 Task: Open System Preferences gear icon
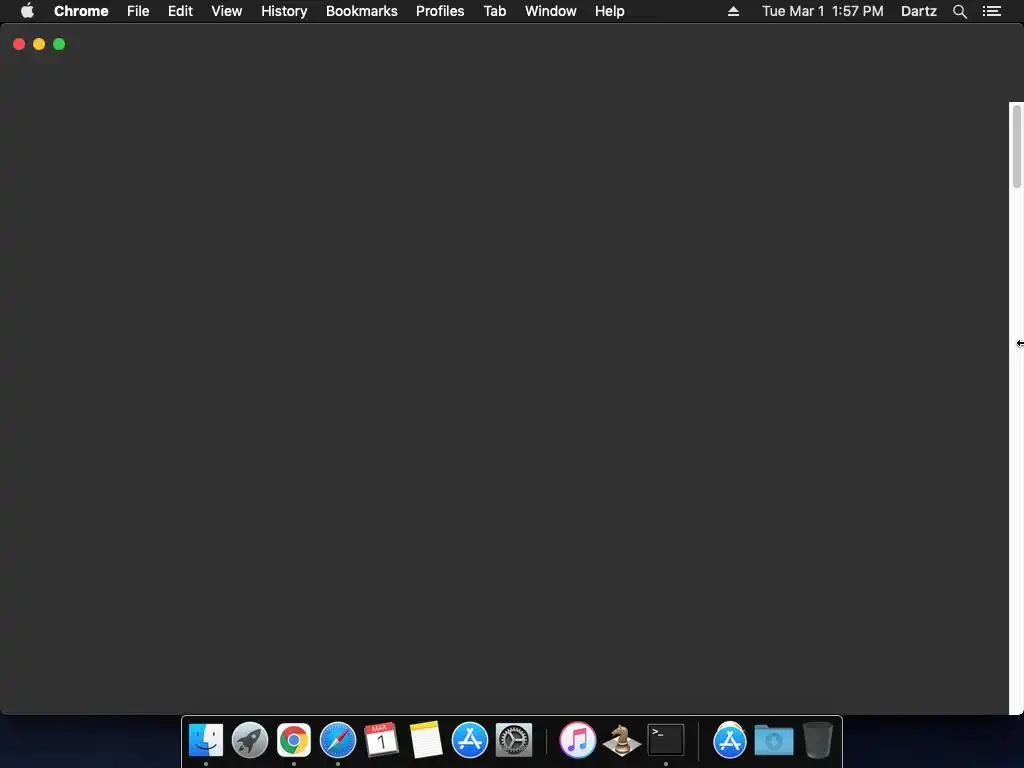click(x=514, y=740)
